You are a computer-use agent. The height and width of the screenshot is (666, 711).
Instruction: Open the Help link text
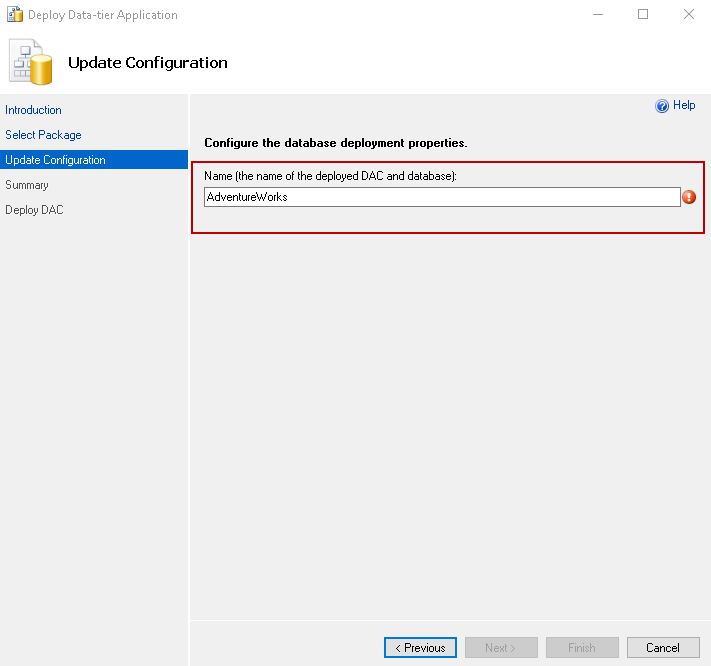click(684, 106)
